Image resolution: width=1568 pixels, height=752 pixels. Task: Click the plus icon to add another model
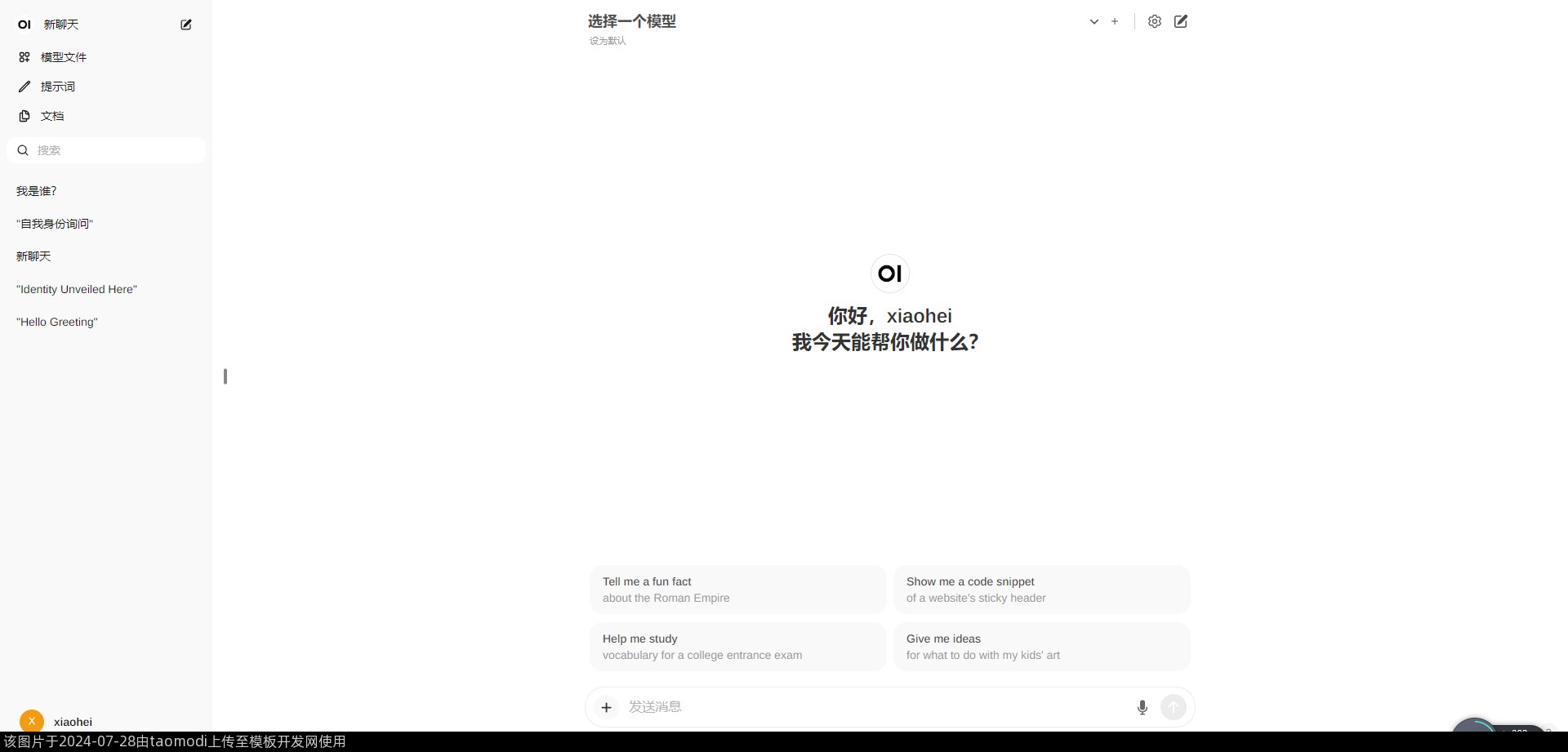pyautogui.click(x=1115, y=22)
